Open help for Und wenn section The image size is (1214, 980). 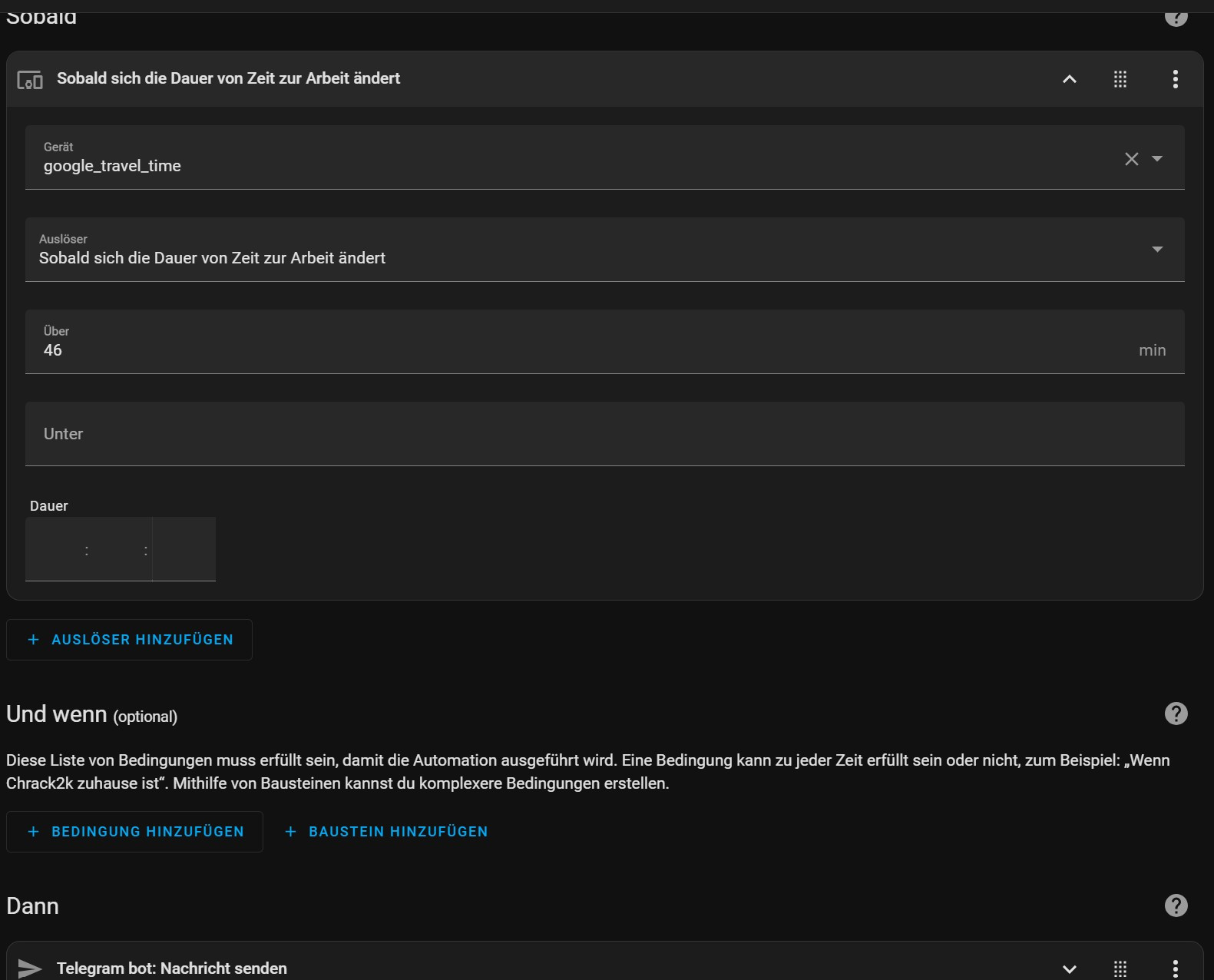pyautogui.click(x=1176, y=713)
